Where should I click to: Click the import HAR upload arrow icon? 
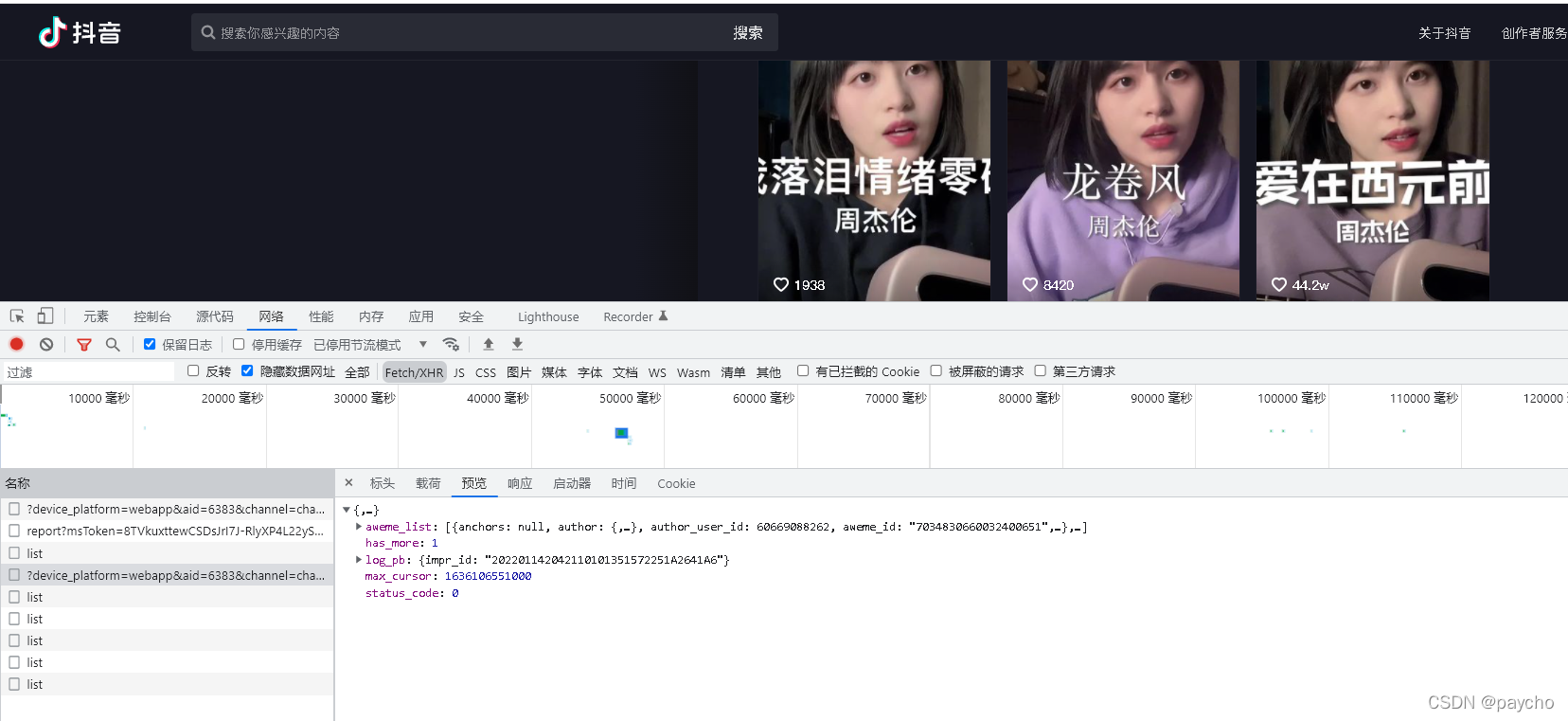coord(489,344)
